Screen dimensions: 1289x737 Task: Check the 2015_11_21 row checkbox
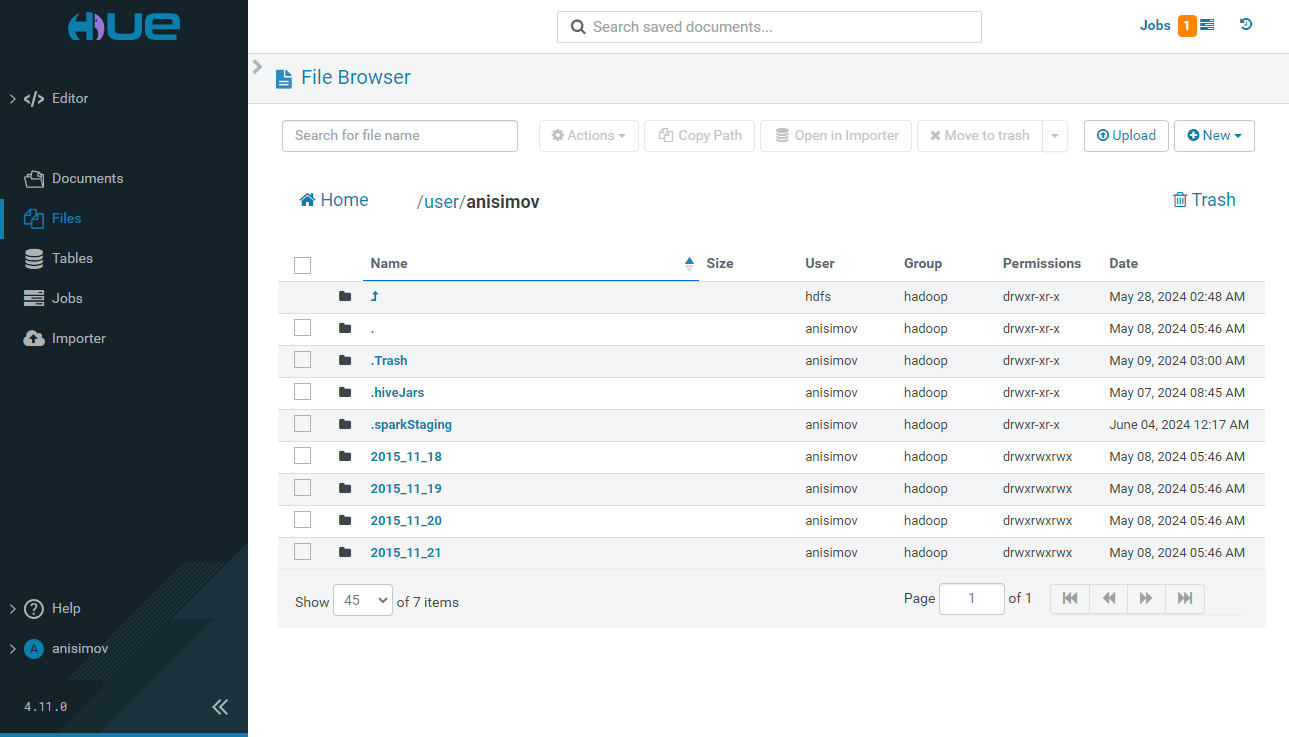(303, 552)
